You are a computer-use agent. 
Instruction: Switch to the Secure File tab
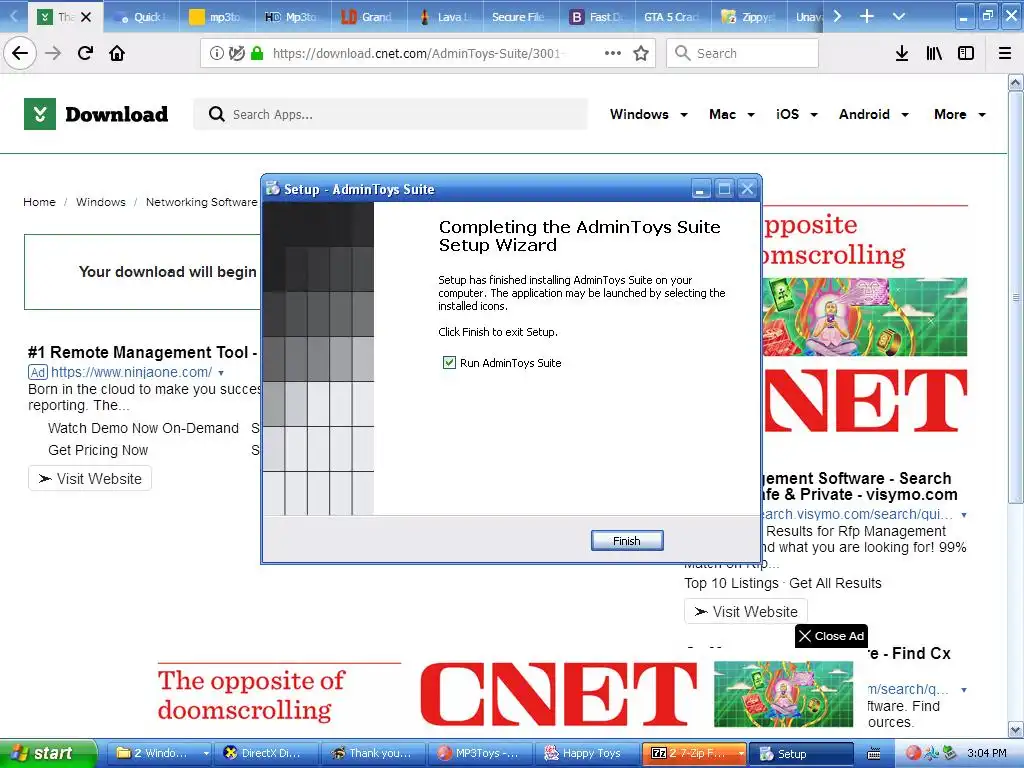tap(519, 17)
